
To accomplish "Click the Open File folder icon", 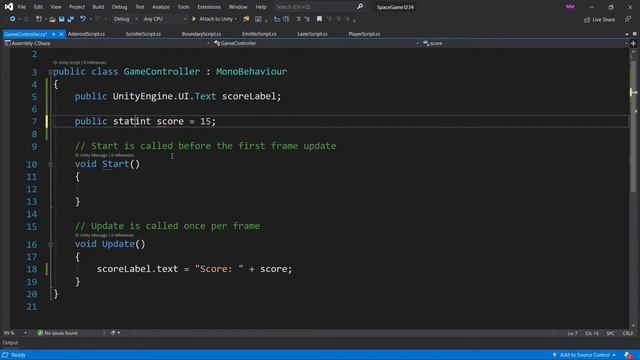I will pyautogui.click(x=52, y=19).
